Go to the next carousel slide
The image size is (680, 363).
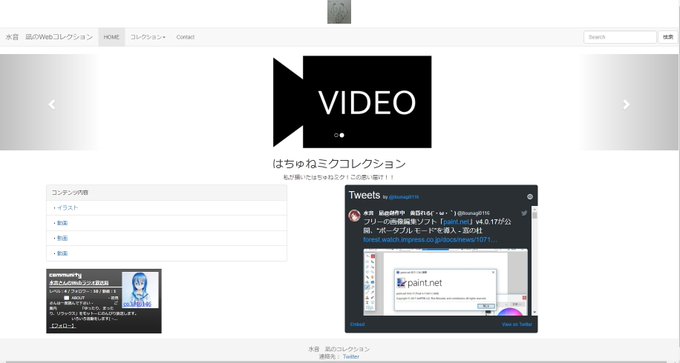click(626, 104)
